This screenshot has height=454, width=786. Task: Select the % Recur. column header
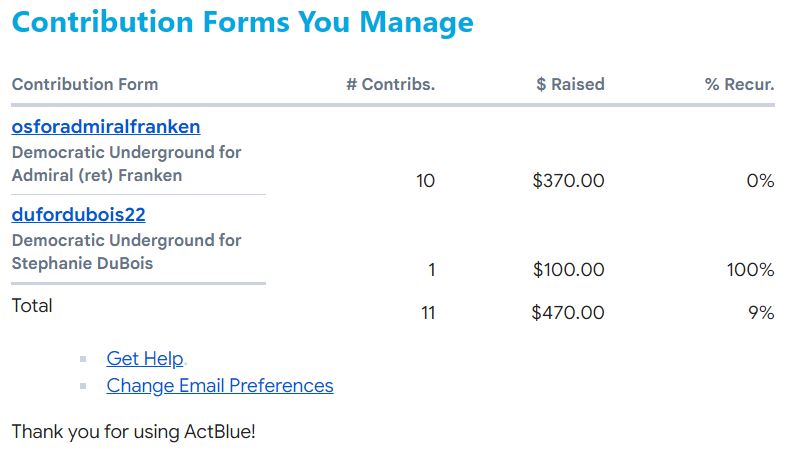click(x=739, y=84)
